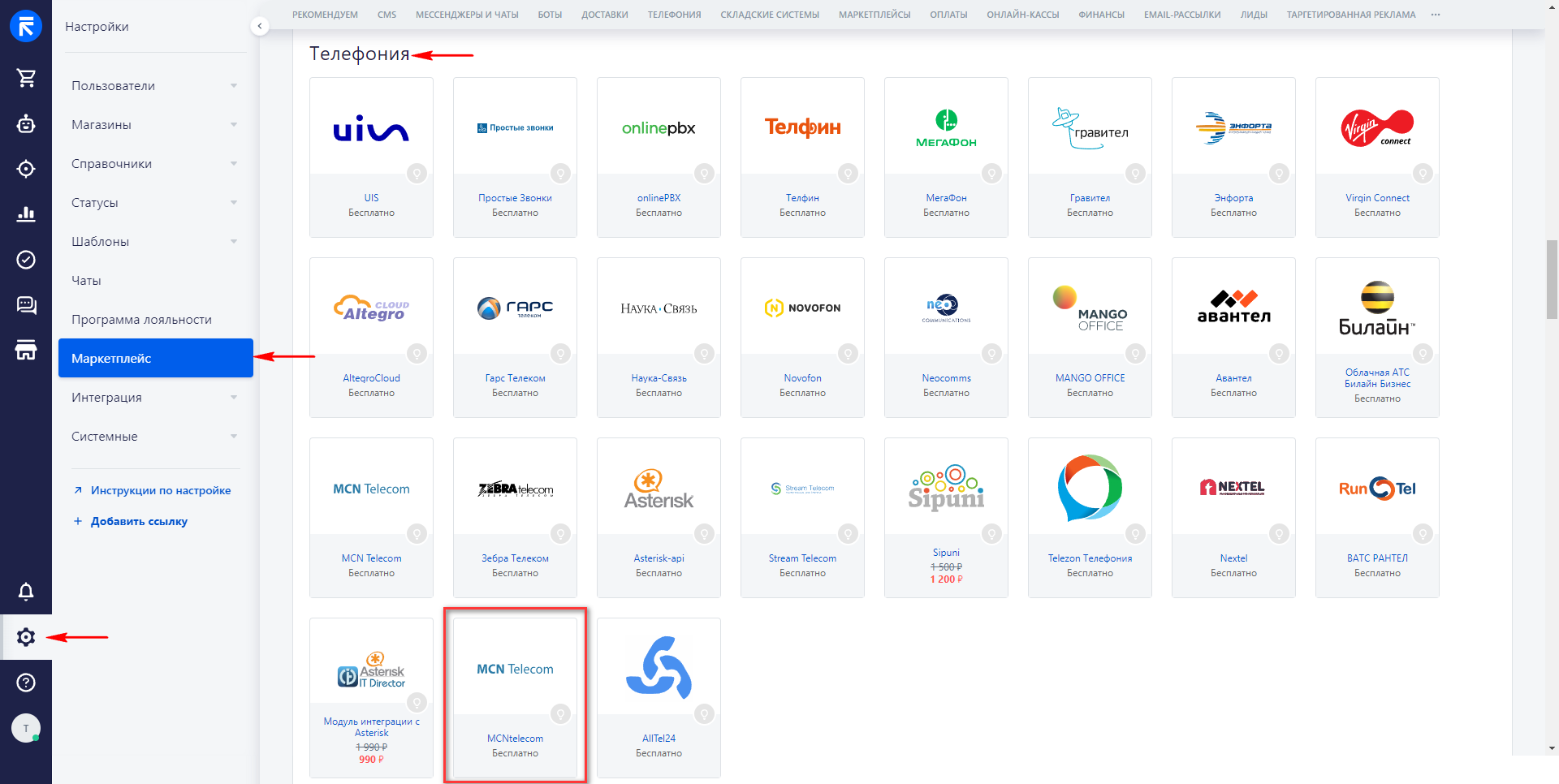Expand the Шаблоны menu section
This screenshot has height=784, width=1559.
click(155, 241)
